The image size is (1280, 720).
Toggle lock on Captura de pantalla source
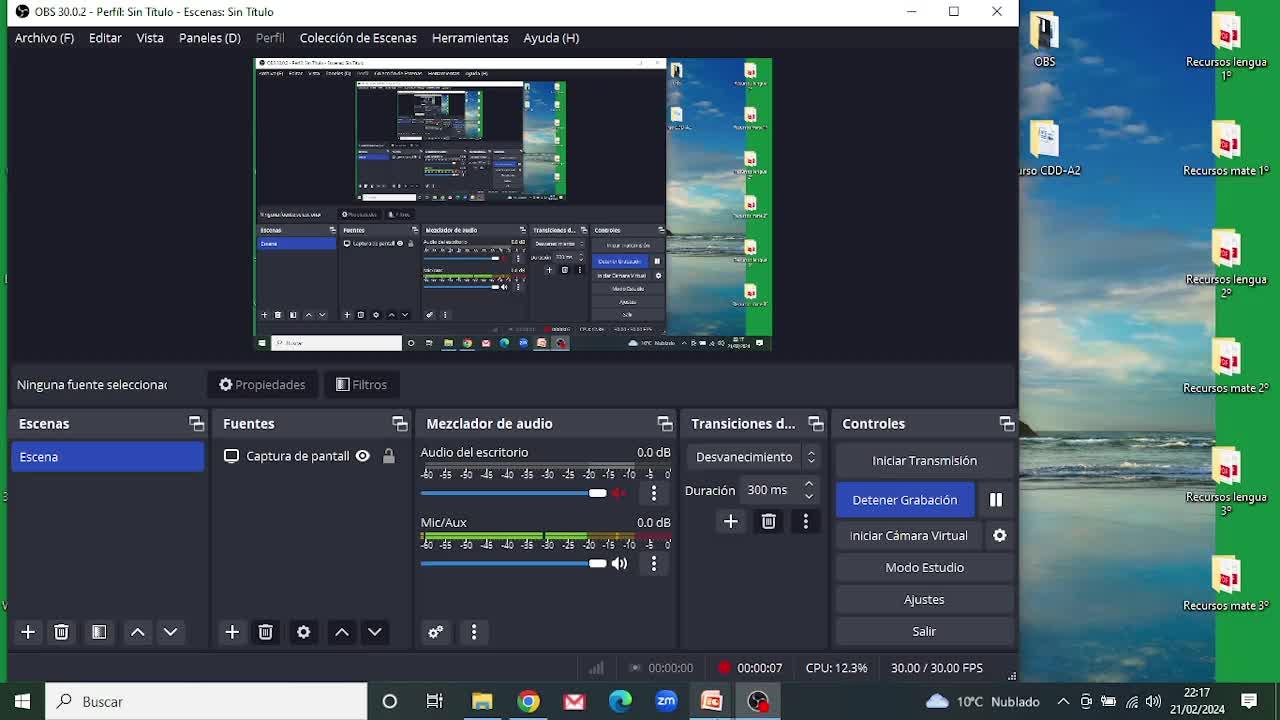pos(389,456)
